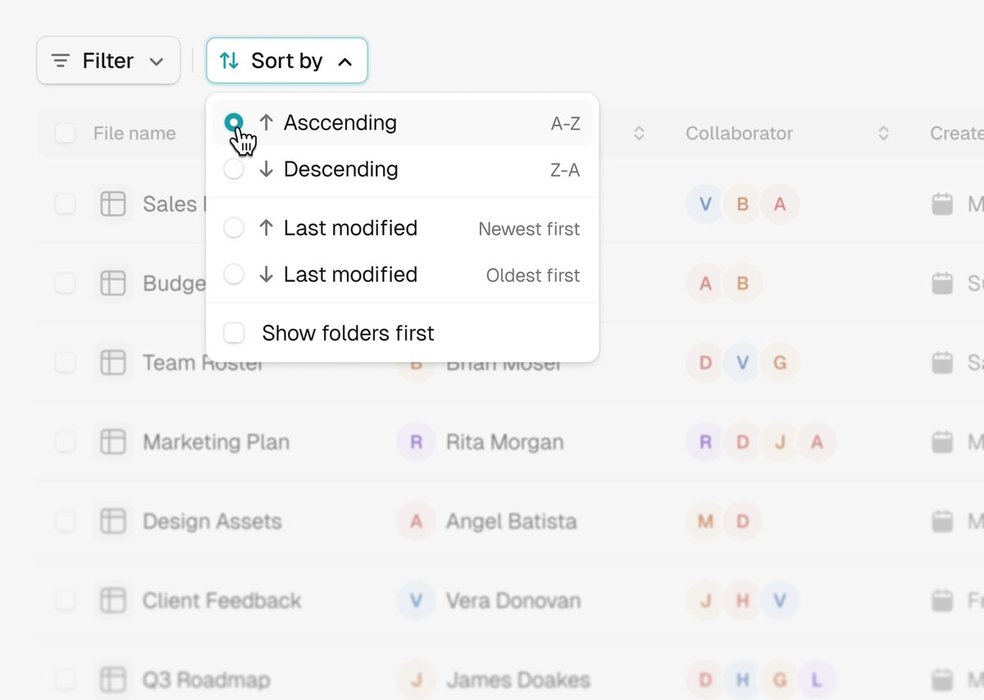Screen dimensions: 984x700
Task: Click the table icon beside Marketing Plan
Action: coord(113,442)
